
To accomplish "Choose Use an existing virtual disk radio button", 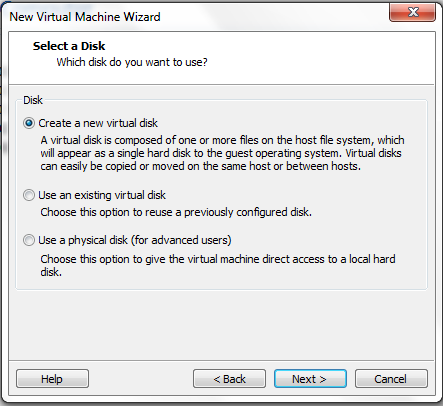I will tap(29, 195).
